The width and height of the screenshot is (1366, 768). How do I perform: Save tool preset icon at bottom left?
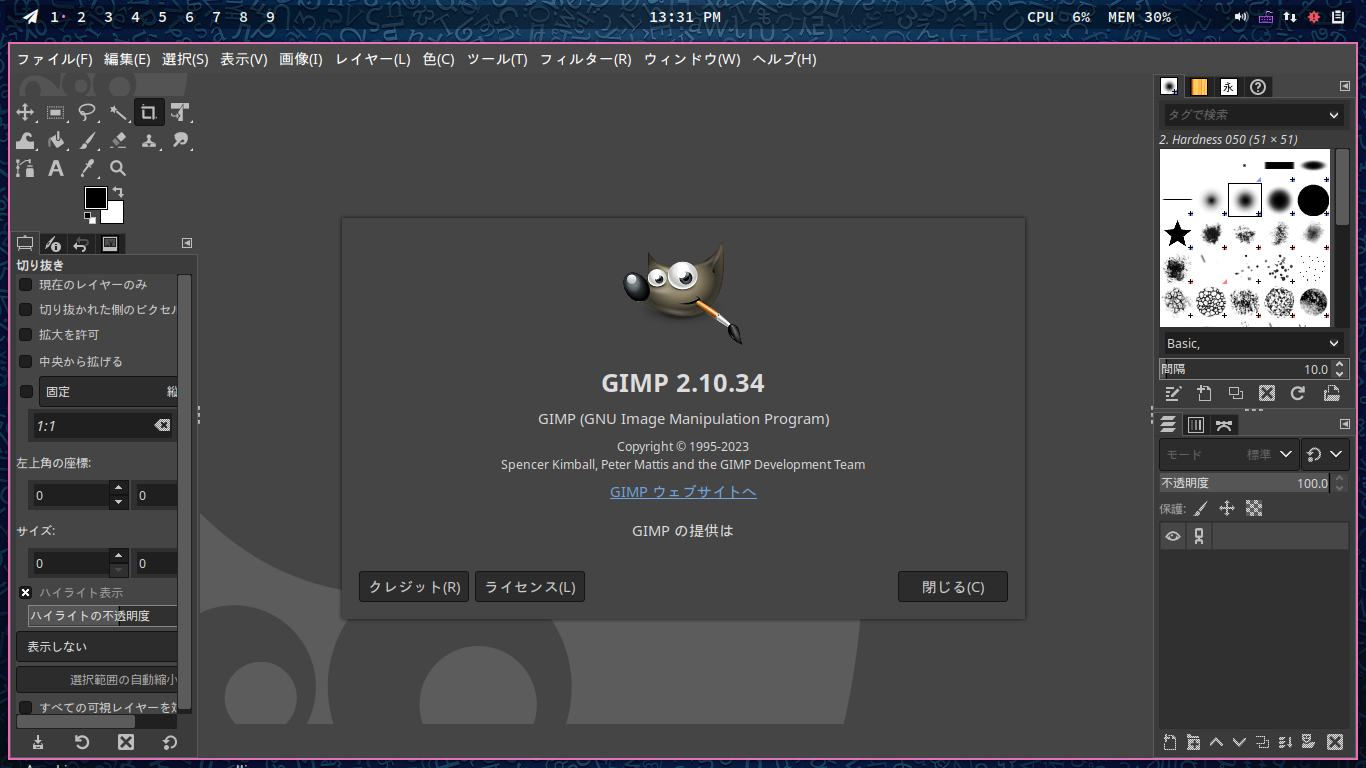pyautogui.click(x=38, y=742)
